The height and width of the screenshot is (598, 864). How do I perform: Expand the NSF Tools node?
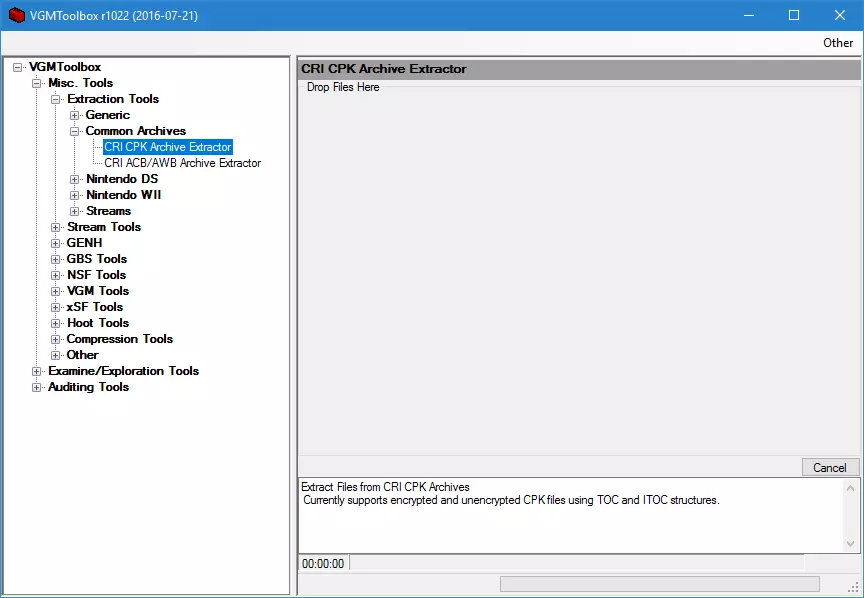(56, 275)
